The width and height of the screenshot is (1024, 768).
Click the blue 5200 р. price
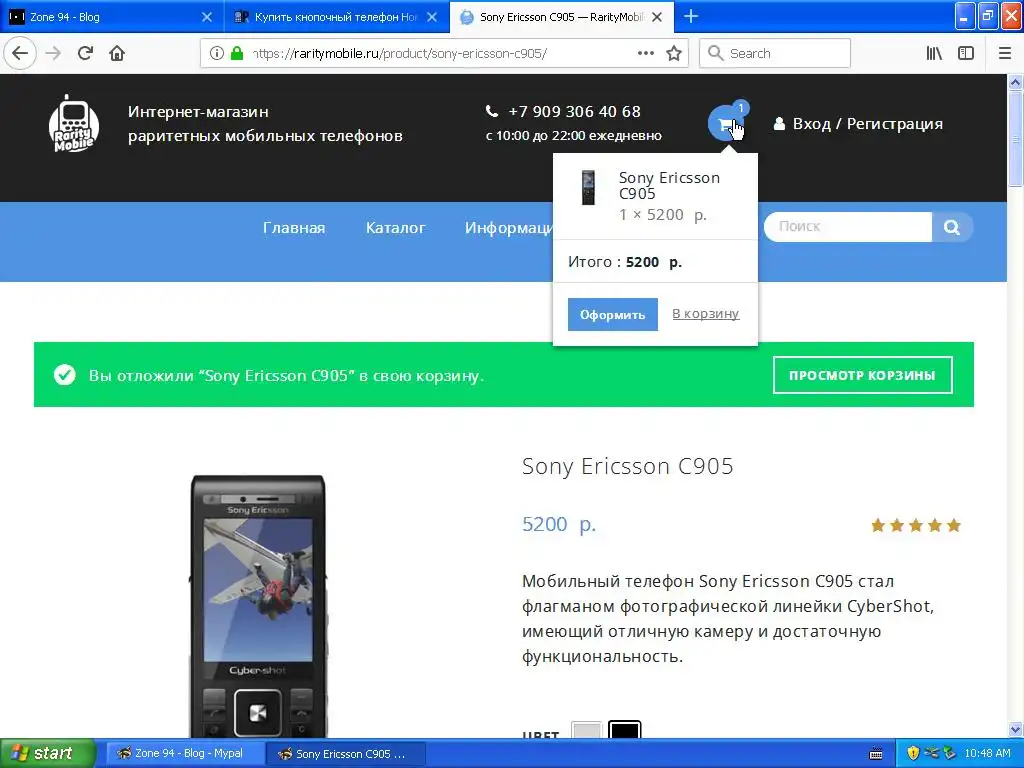tap(559, 524)
